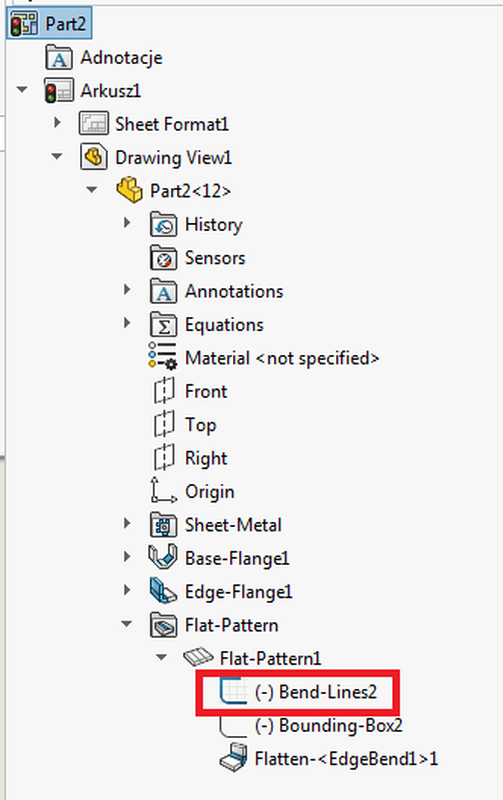Select the Part2<12> component

pos(190,191)
